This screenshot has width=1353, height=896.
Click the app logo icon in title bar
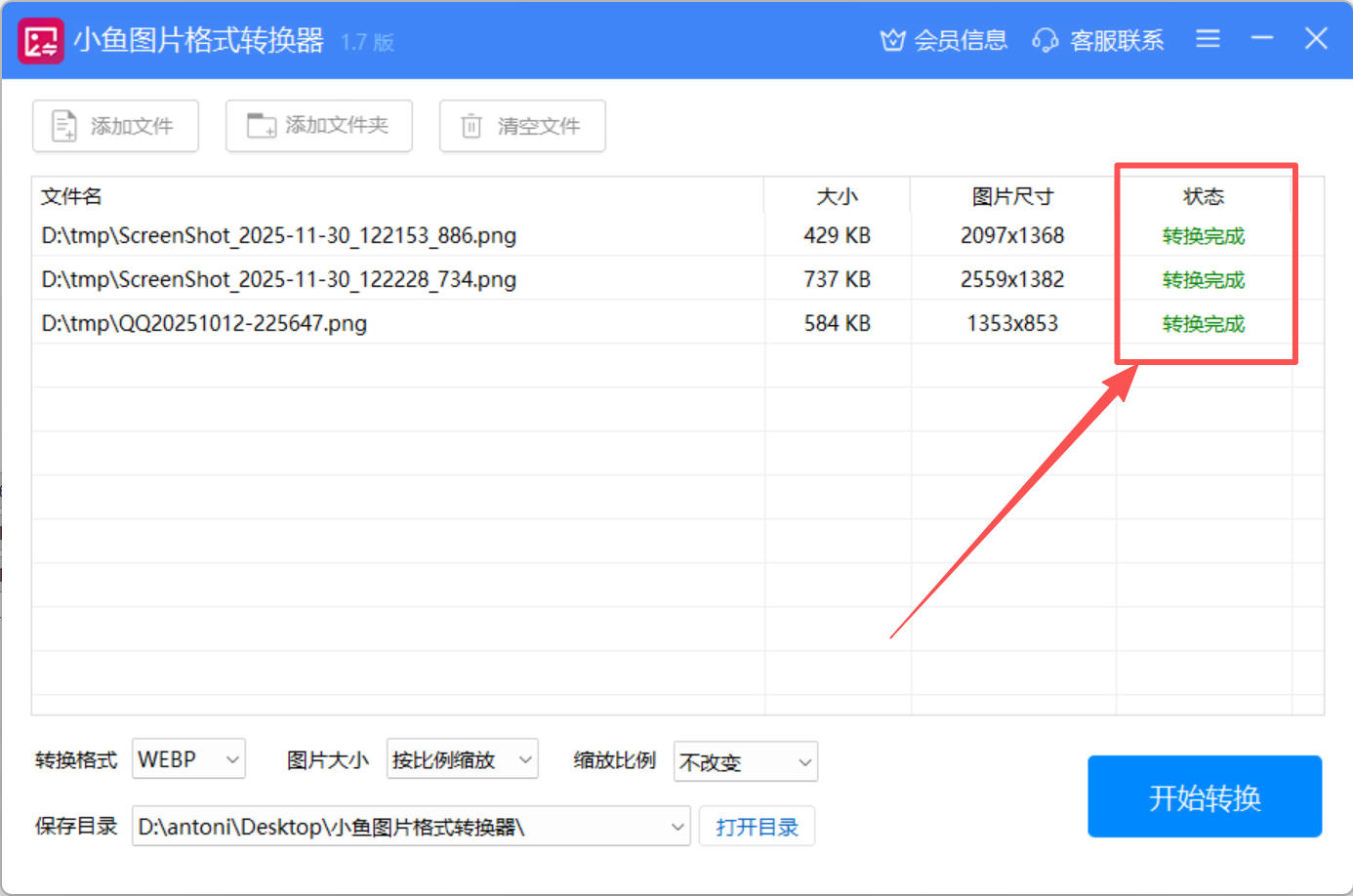[x=40, y=41]
